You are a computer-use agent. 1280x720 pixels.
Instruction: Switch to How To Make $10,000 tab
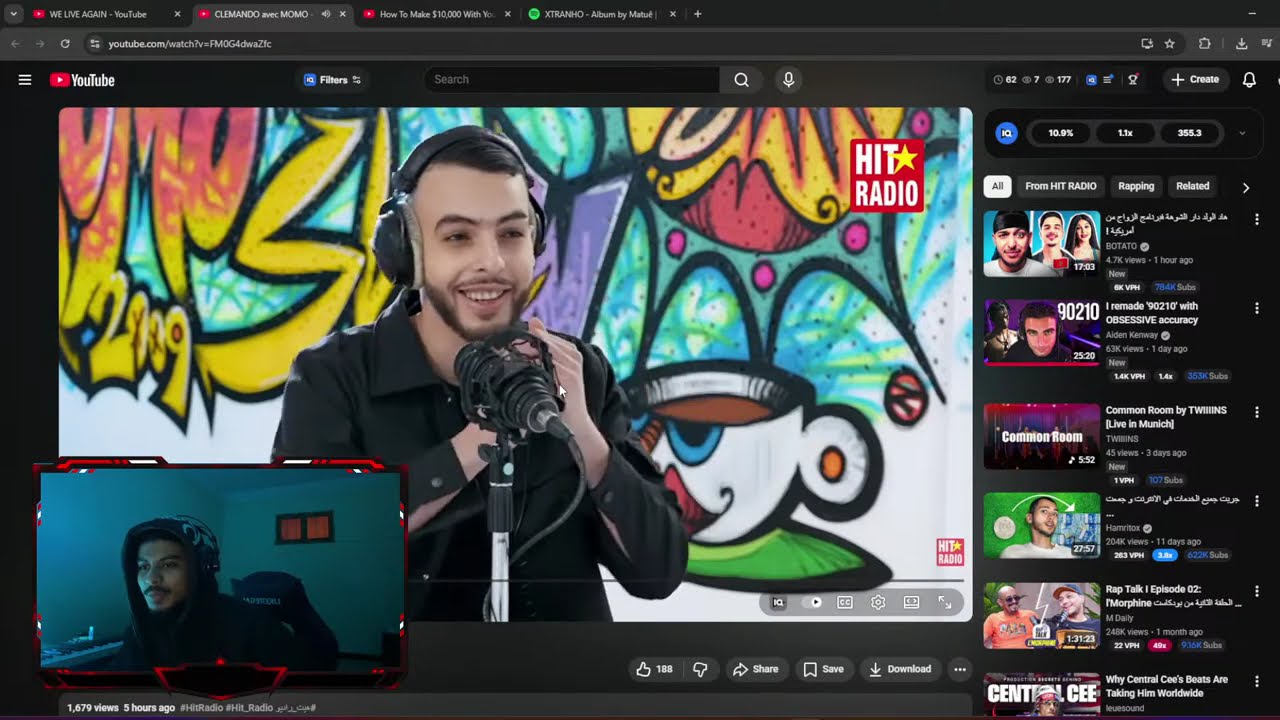pos(436,14)
